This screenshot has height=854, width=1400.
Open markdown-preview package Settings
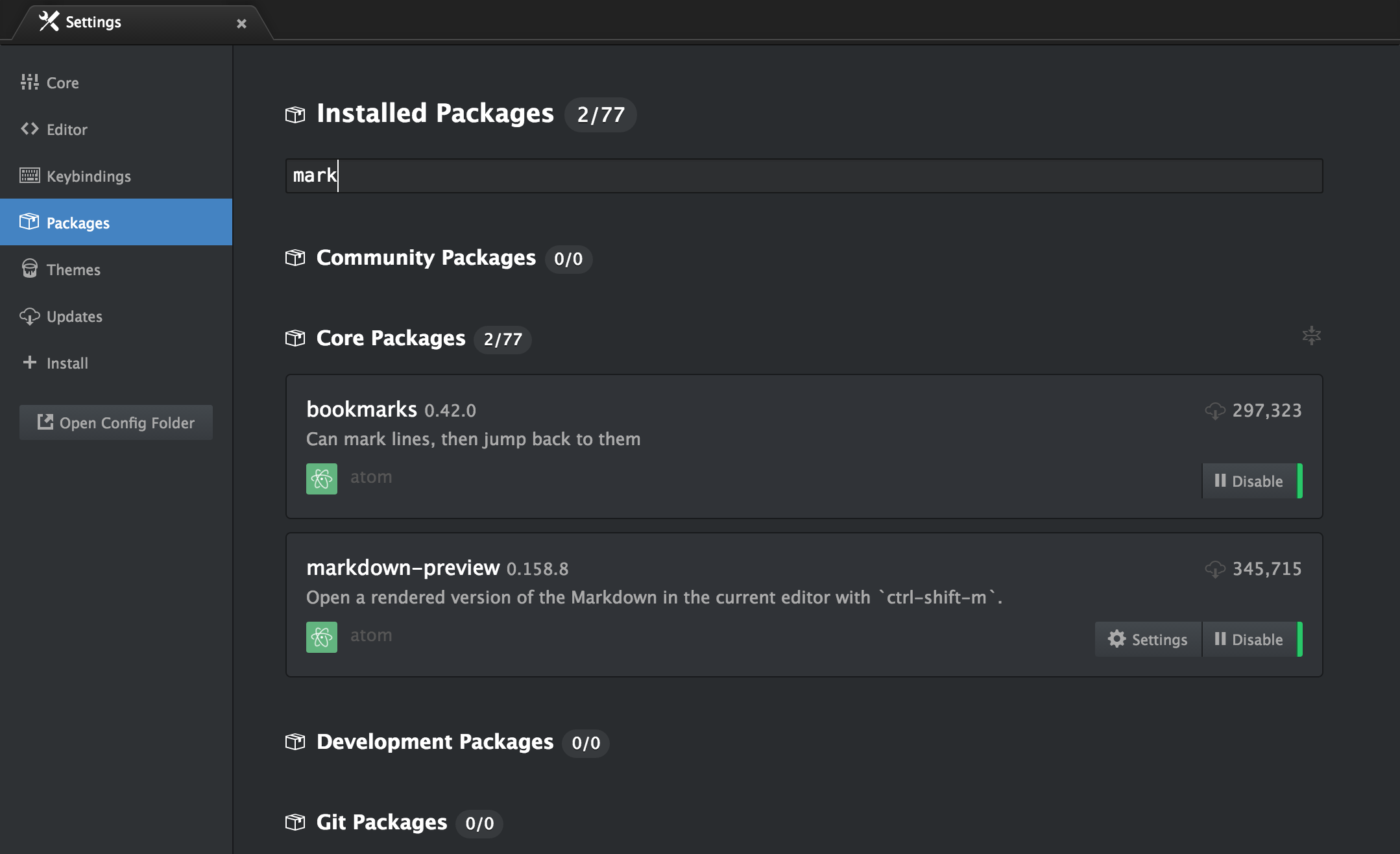(1148, 639)
